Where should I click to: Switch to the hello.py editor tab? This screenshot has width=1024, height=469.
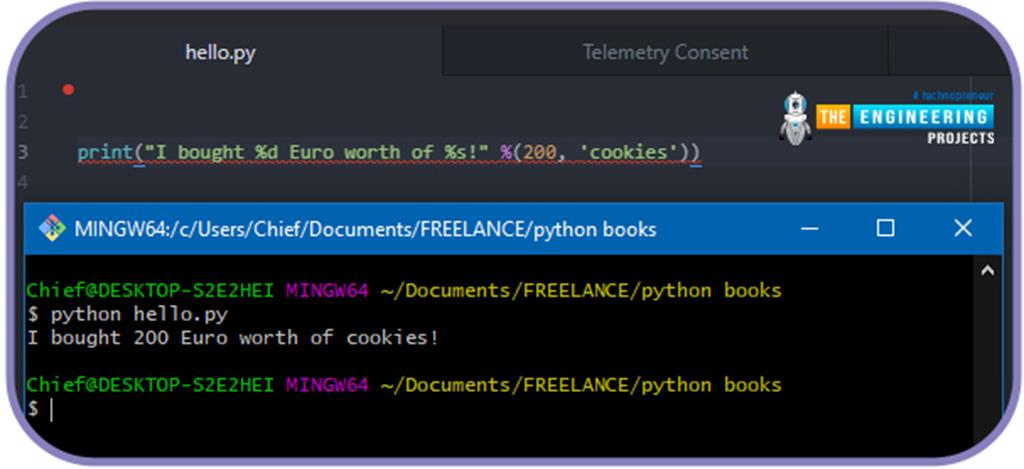coord(220,52)
